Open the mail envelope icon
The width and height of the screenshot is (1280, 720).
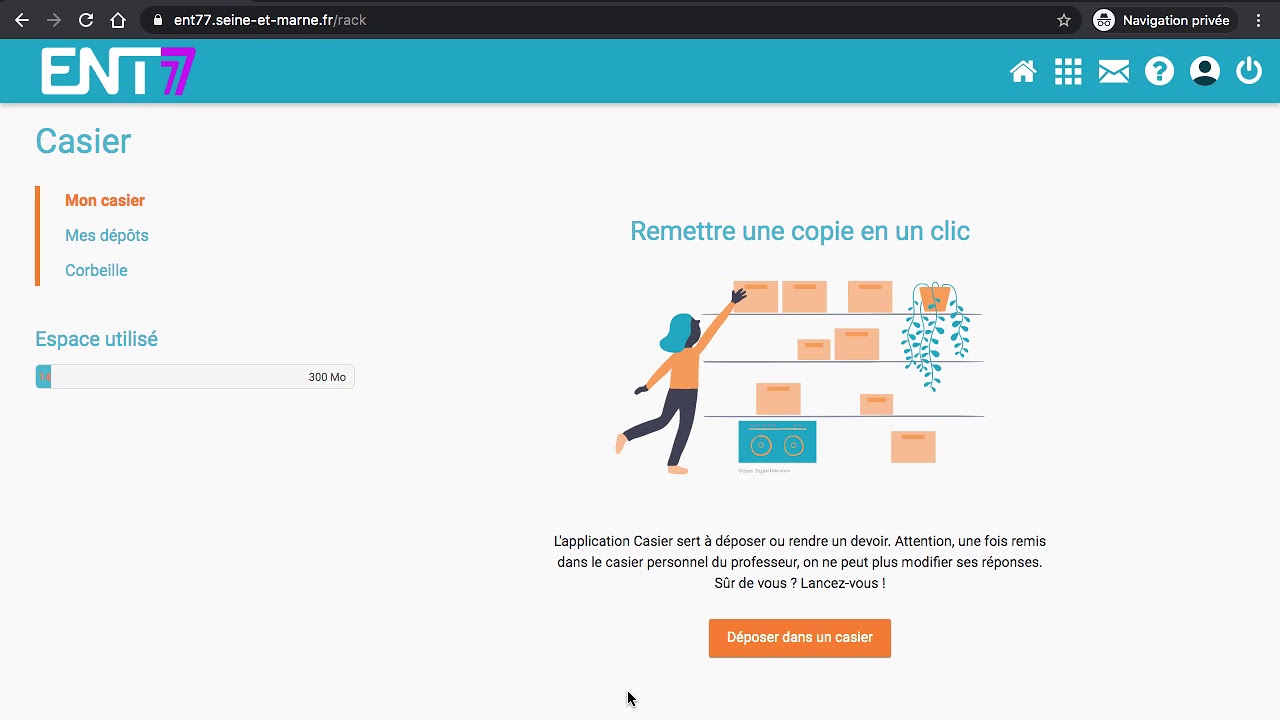1114,72
